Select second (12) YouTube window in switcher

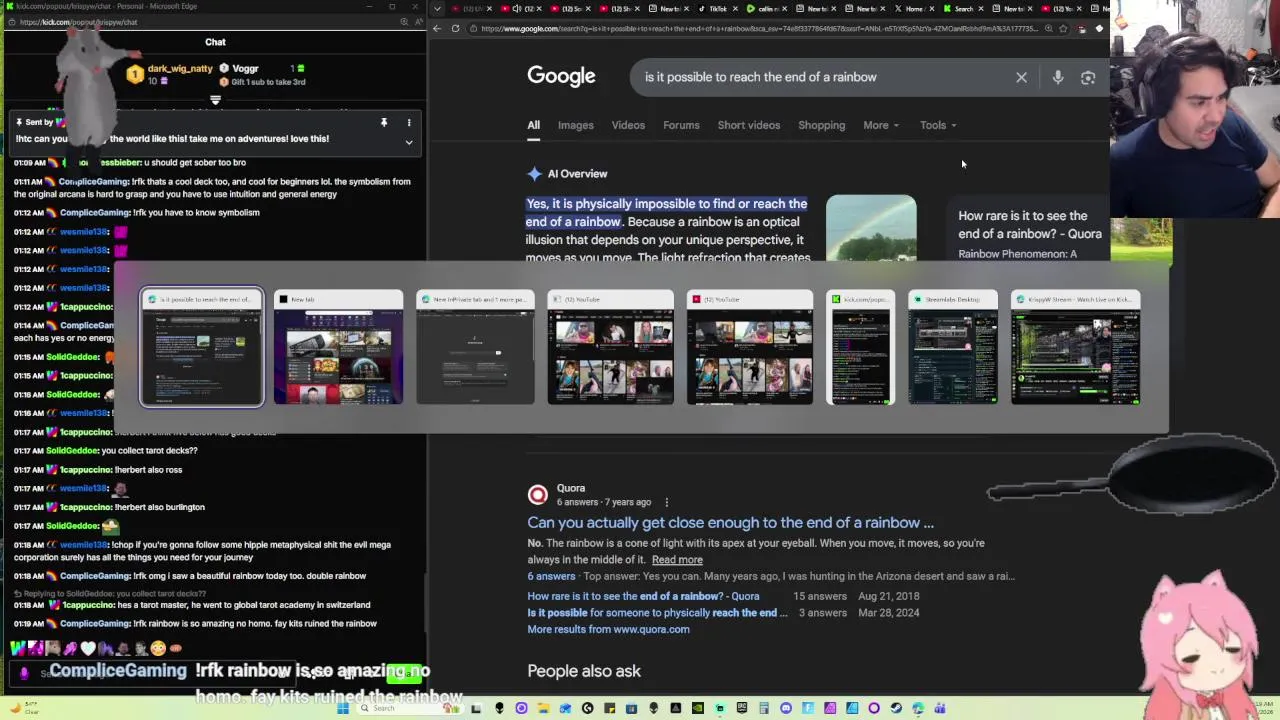750,347
